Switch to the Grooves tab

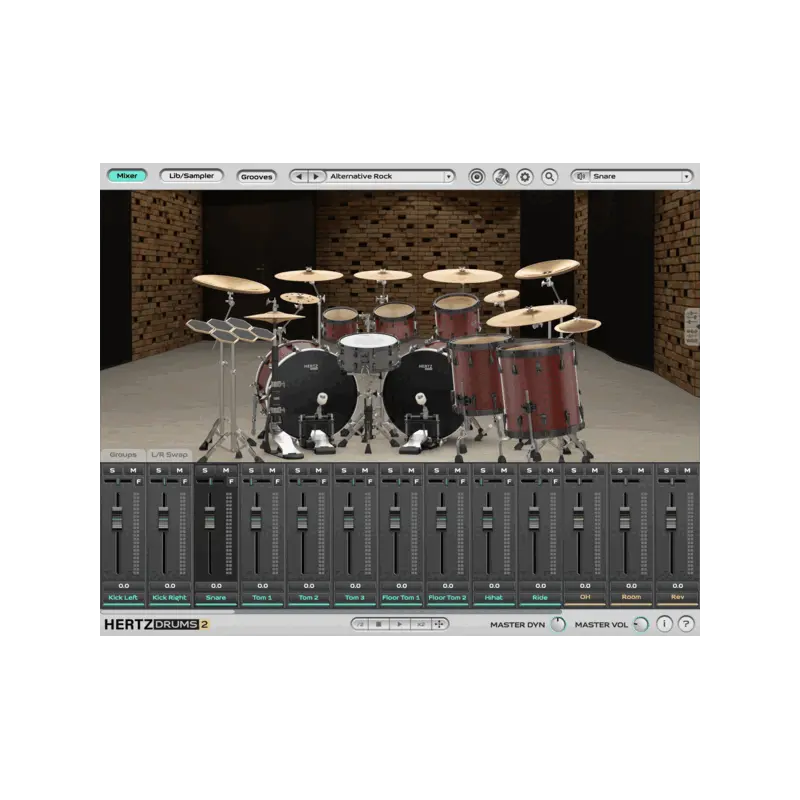click(257, 177)
